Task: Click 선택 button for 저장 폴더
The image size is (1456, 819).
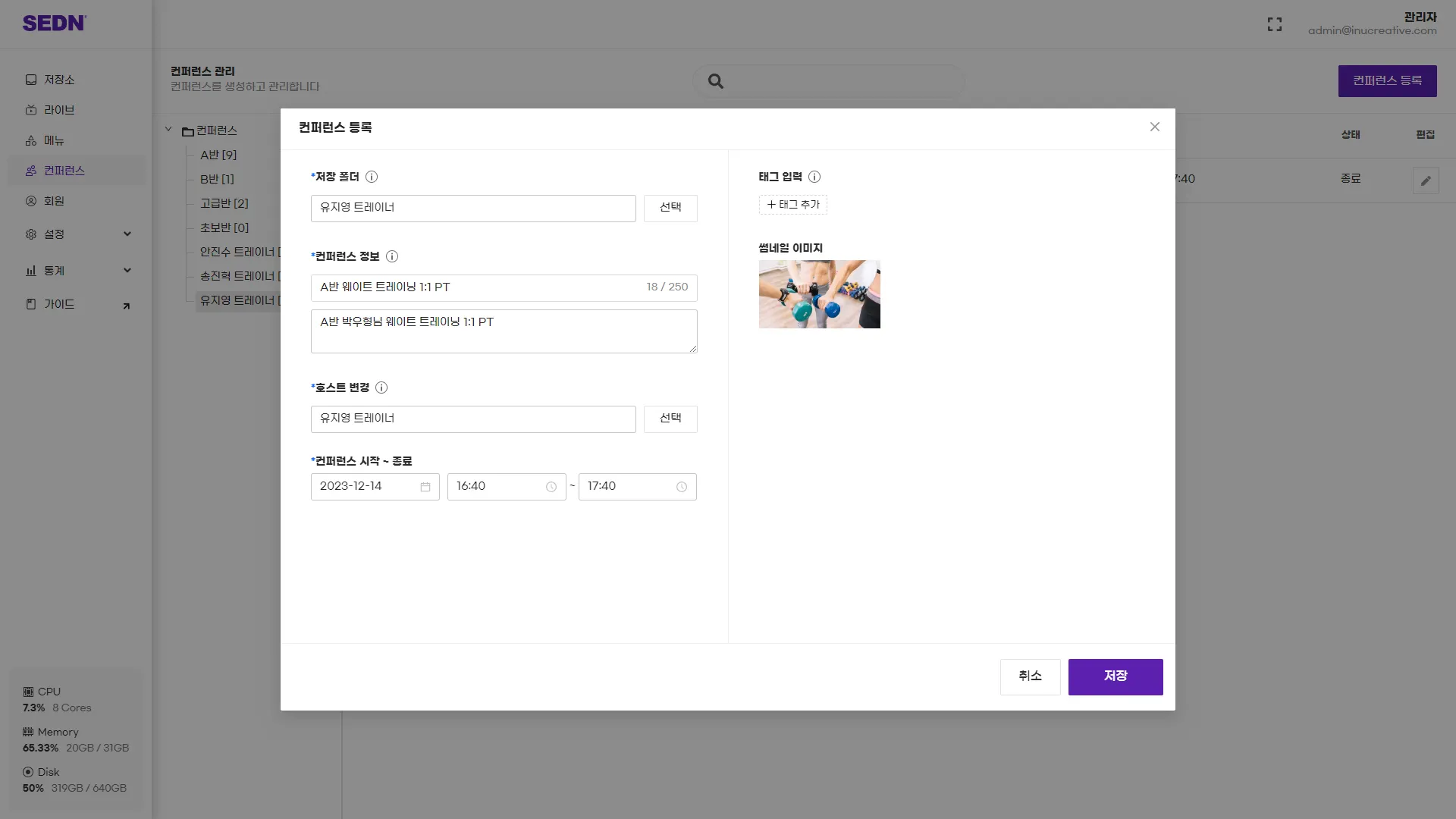Action: pos(670,208)
